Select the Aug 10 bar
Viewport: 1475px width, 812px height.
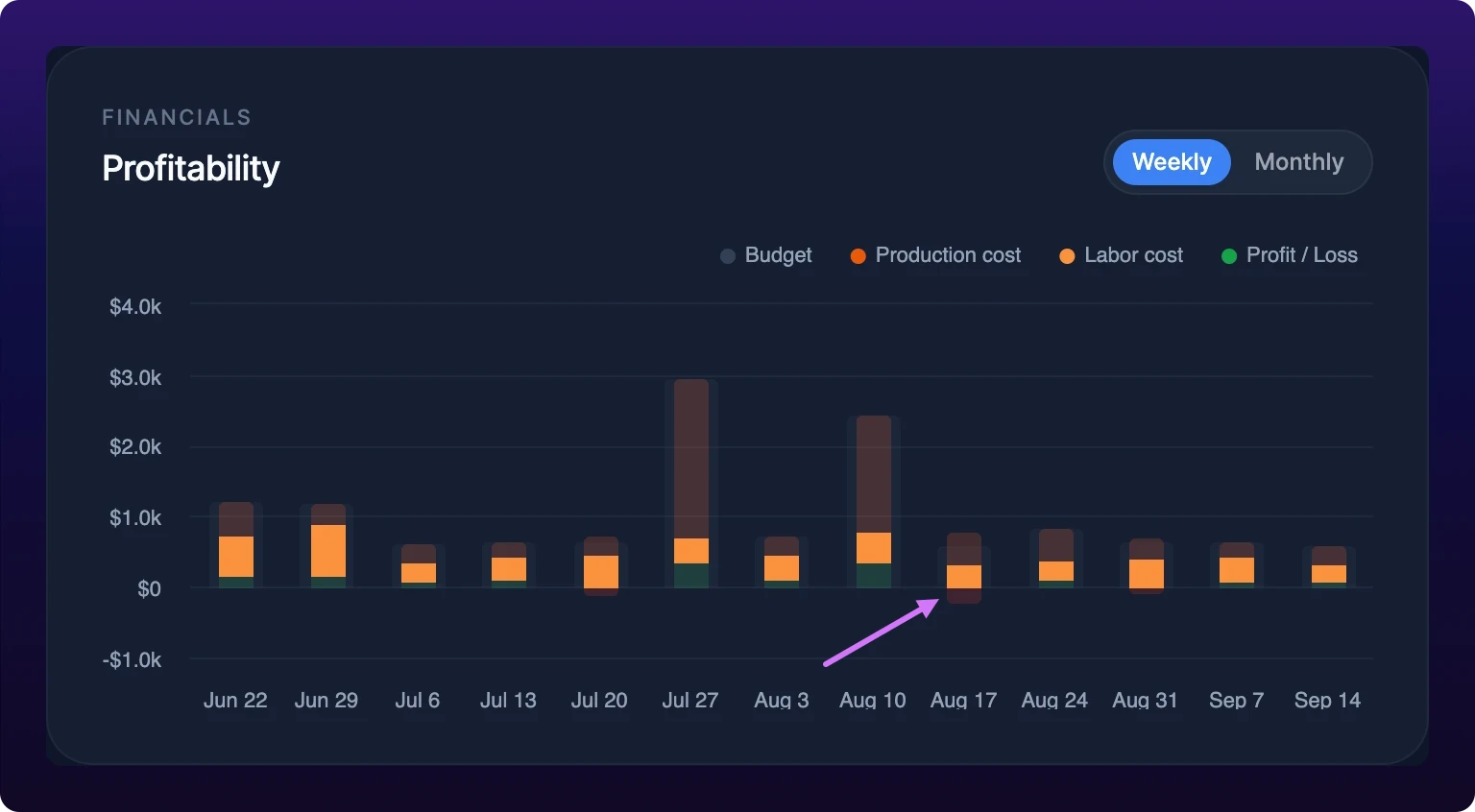point(874,502)
